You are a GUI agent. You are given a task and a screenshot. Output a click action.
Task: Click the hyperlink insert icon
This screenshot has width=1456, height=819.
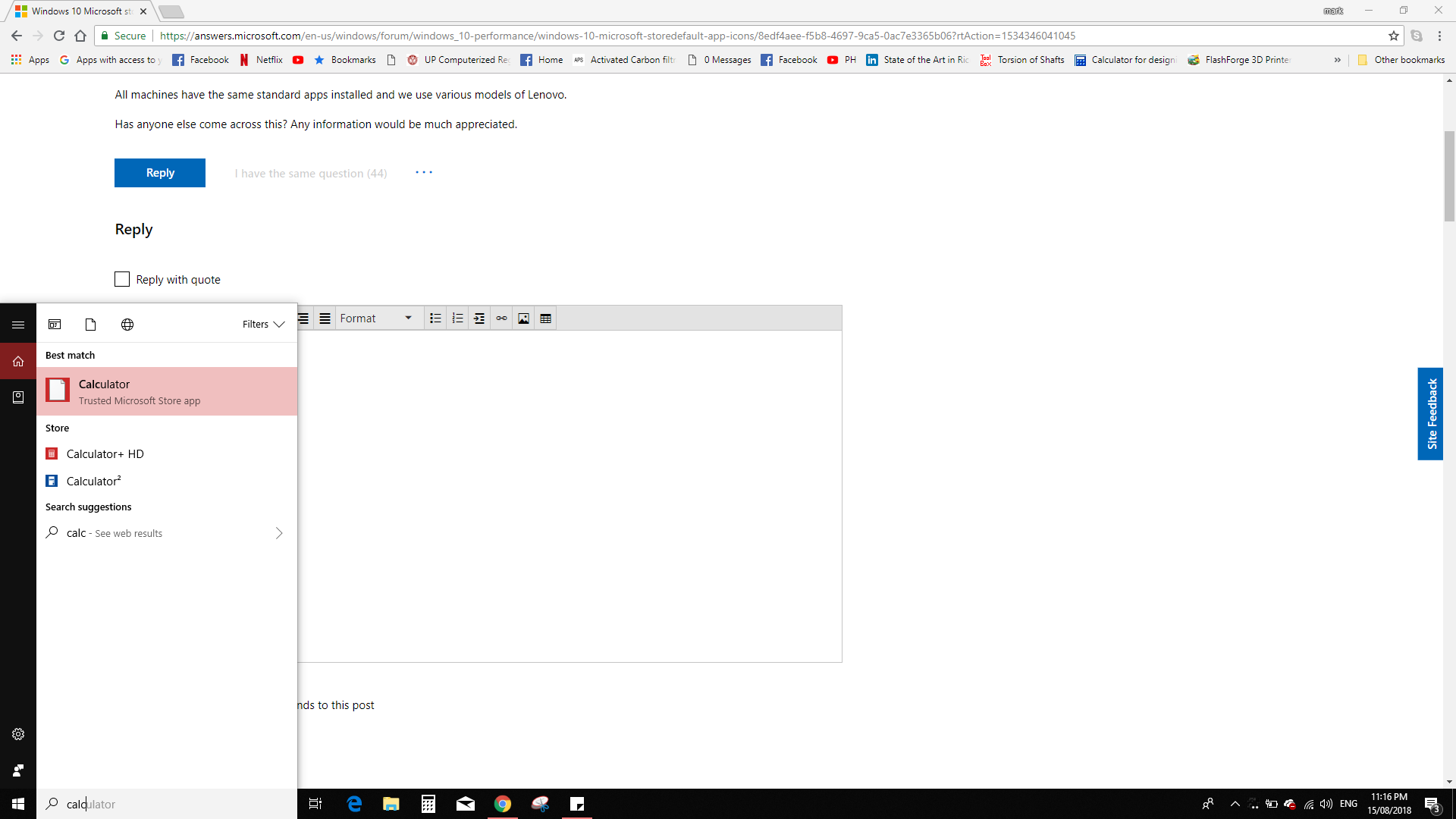tap(501, 318)
